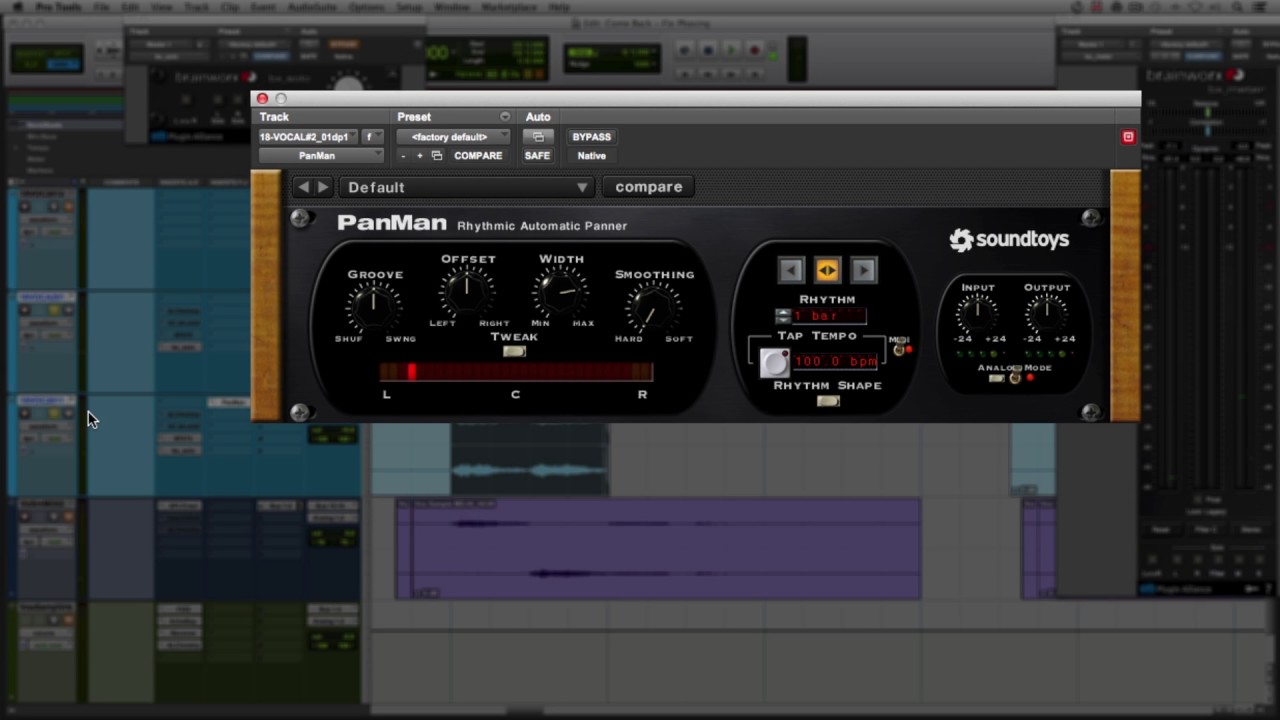Open the Preset menu round arrow
Image resolution: width=1280 pixels, height=720 pixels.
click(x=505, y=117)
